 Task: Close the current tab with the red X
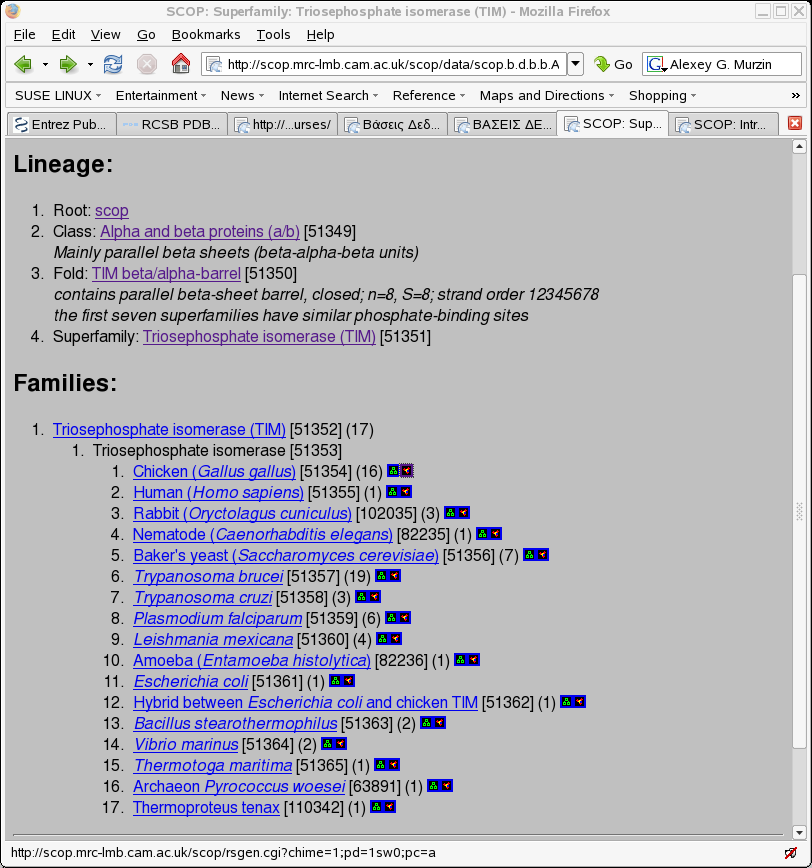coord(795,123)
